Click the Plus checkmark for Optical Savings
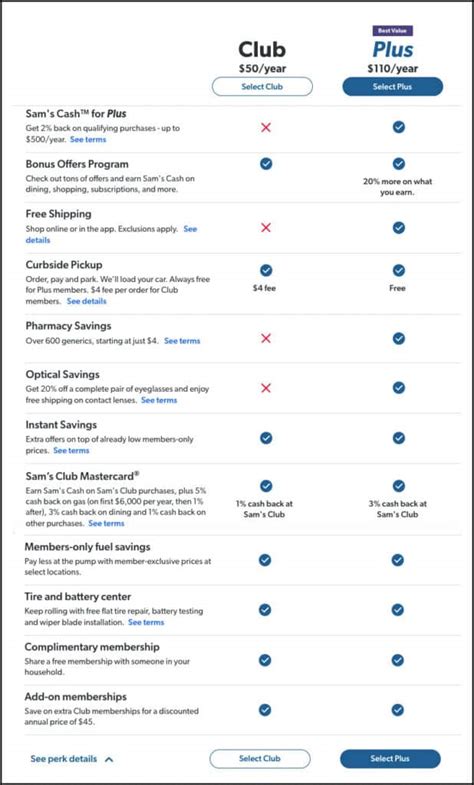 click(x=398, y=387)
